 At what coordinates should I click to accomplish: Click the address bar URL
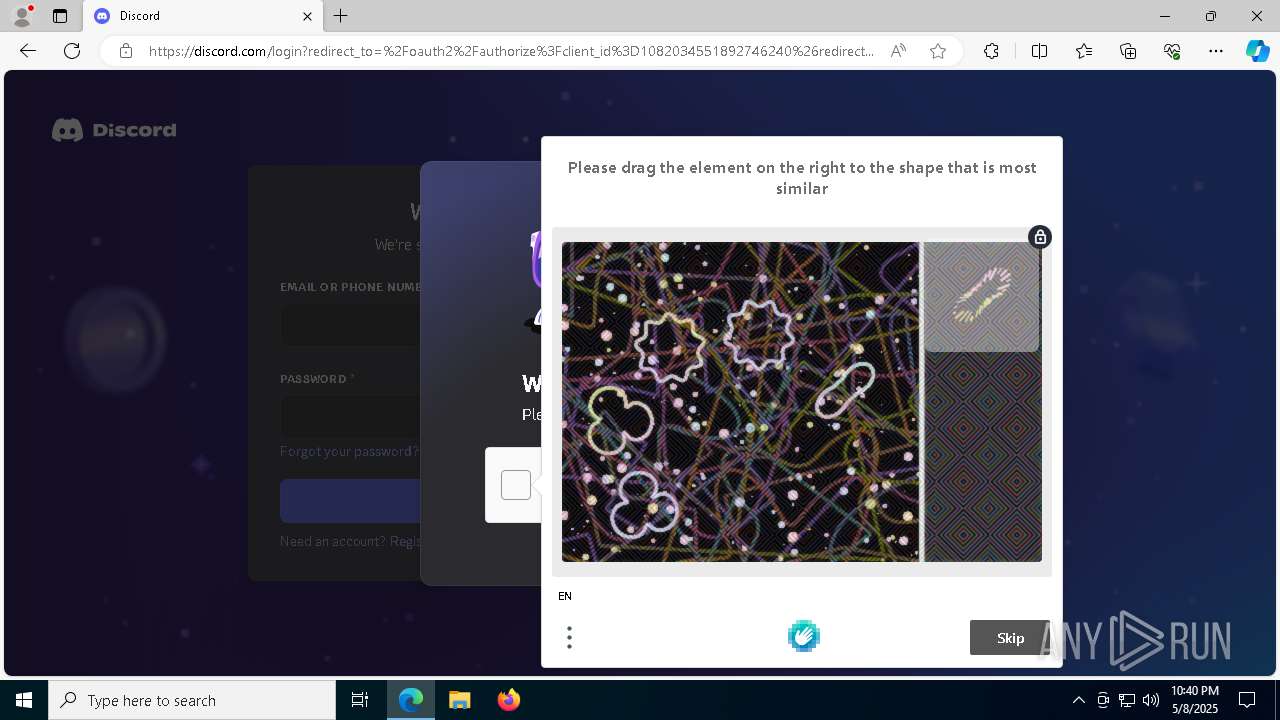511,51
